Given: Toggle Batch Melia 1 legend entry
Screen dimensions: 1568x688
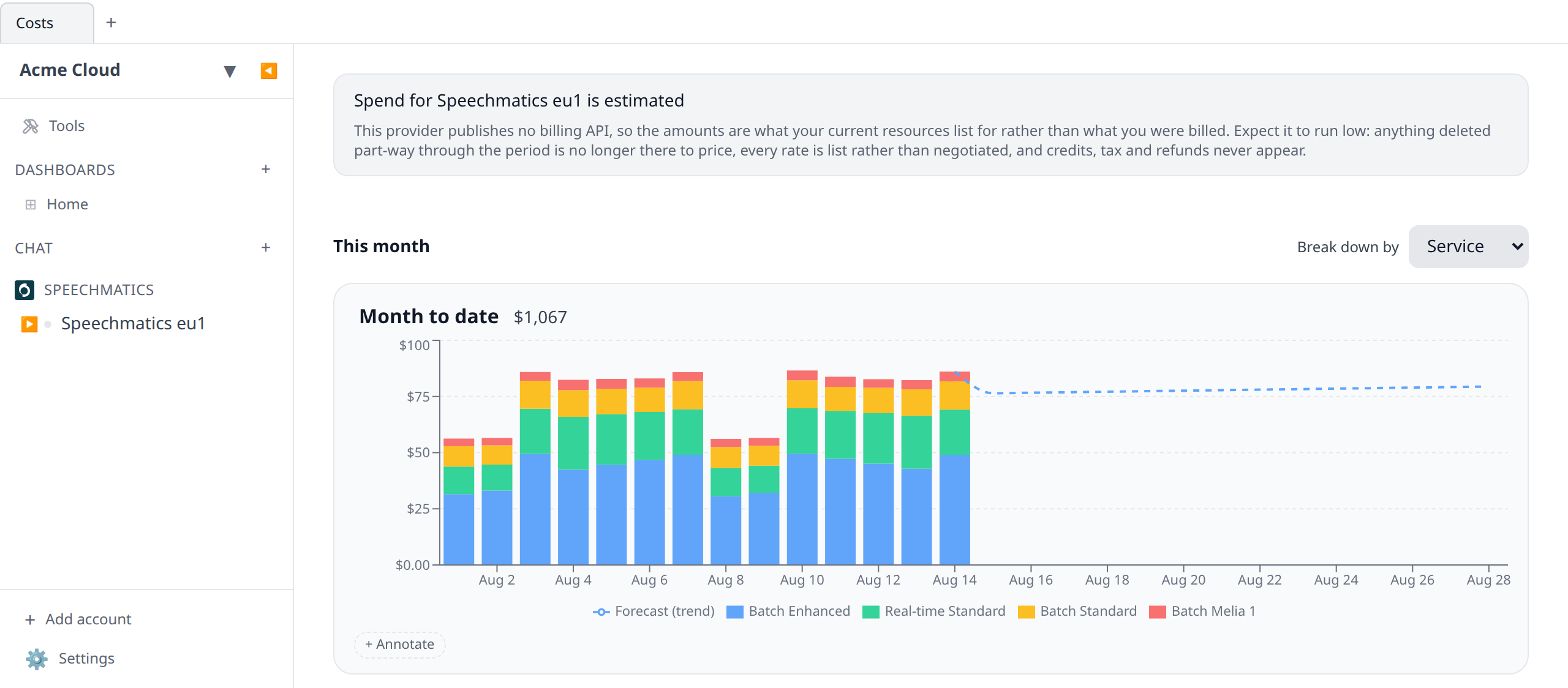Looking at the screenshot, I should point(1202,611).
